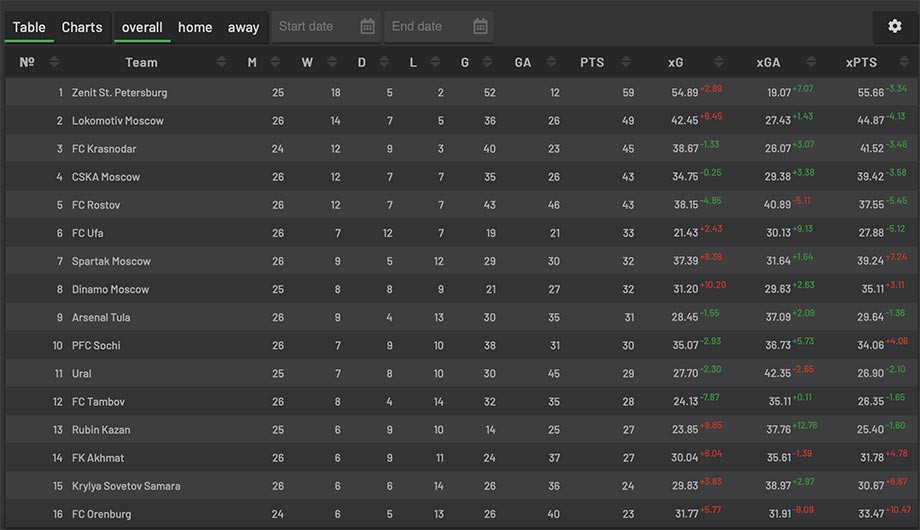920x530 pixels.
Task: Open the Start date calendar icon
Action: tap(367, 26)
